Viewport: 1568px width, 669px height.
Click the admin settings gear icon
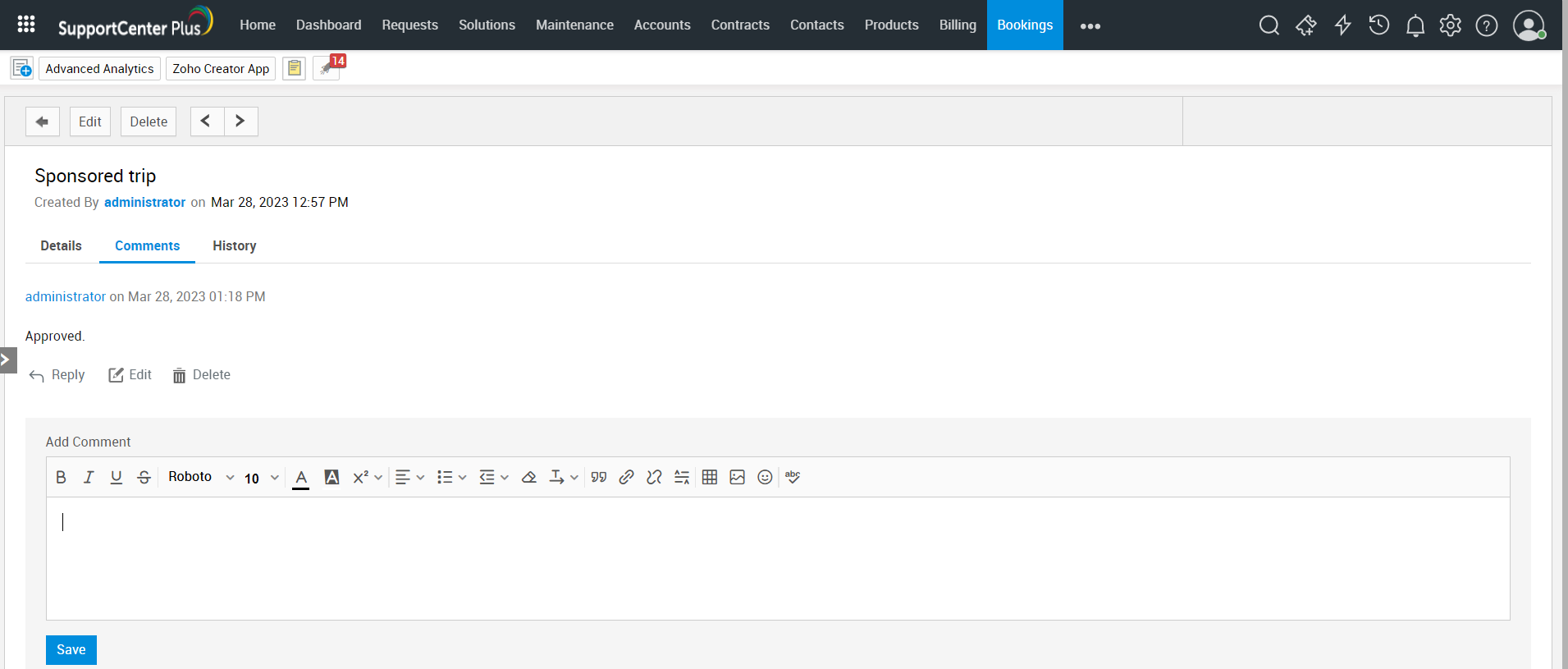[x=1450, y=26]
